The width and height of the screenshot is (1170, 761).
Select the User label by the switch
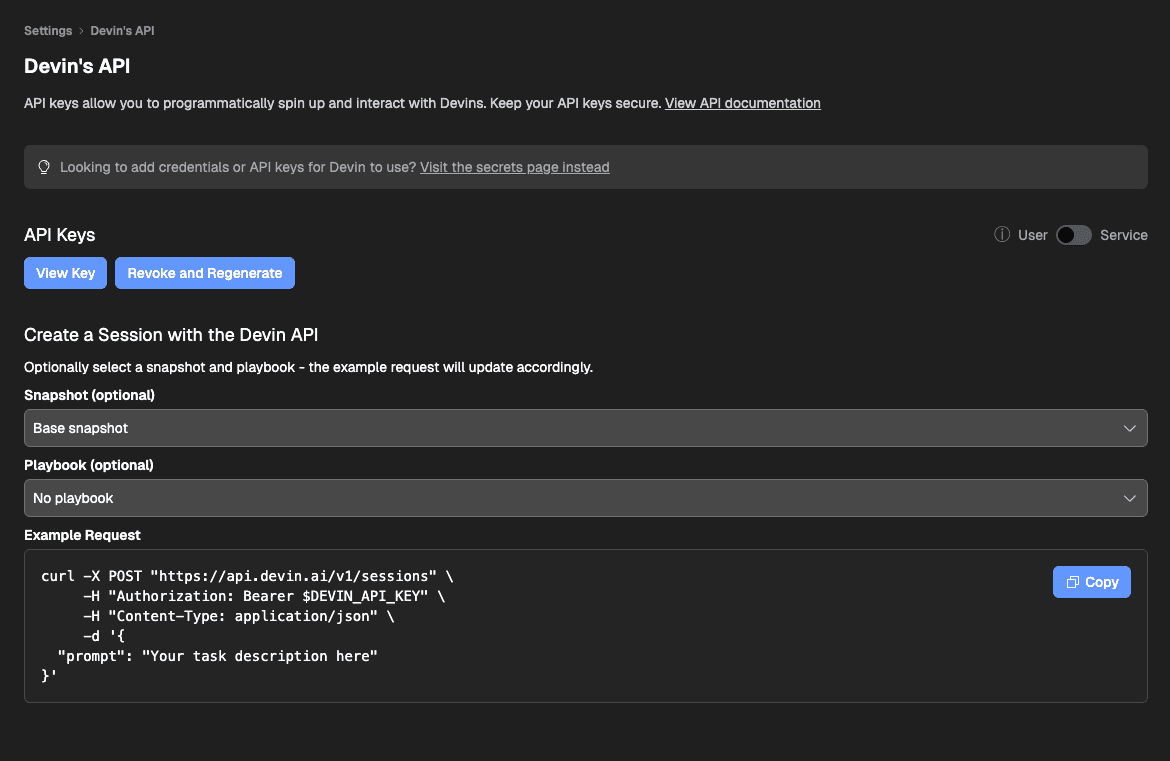tap(1032, 235)
